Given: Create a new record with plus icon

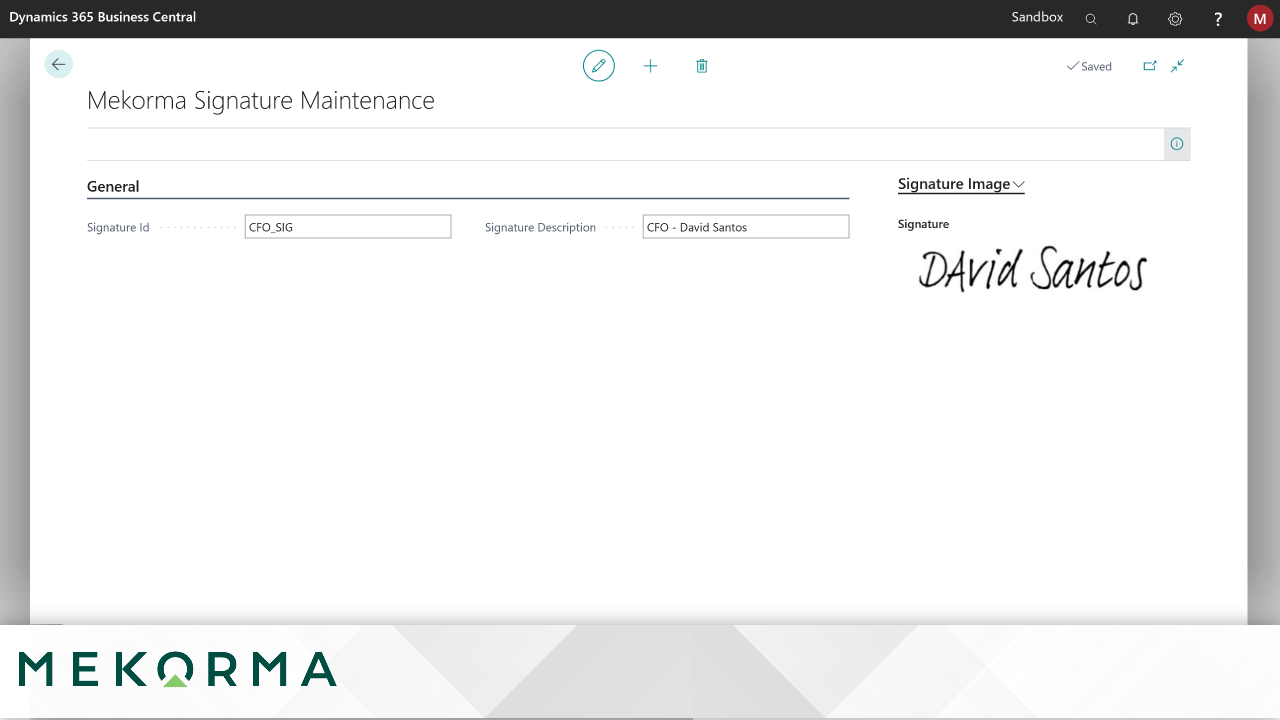Looking at the screenshot, I should click(x=651, y=66).
